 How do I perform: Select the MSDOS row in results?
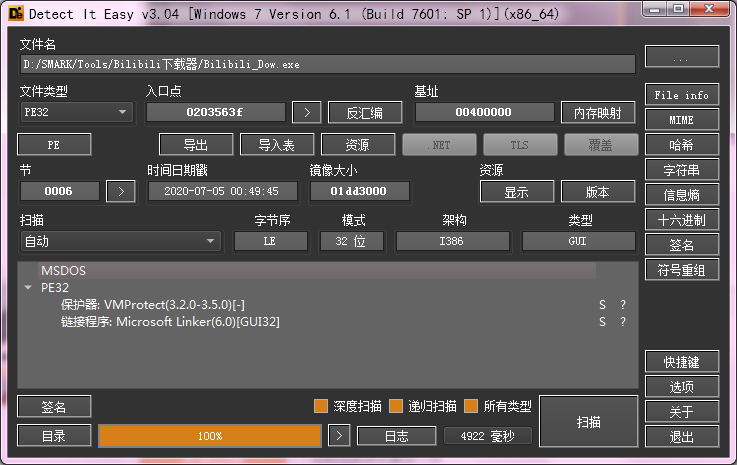pos(317,270)
